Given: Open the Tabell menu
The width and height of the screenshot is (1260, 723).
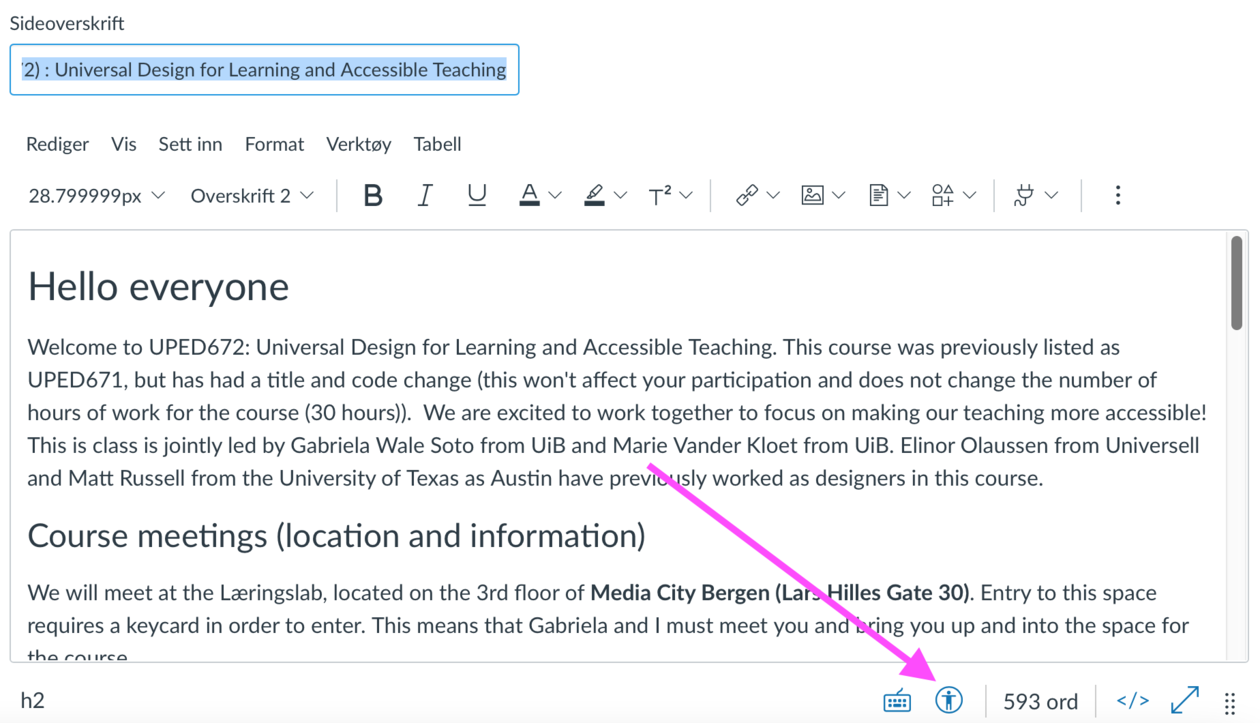Looking at the screenshot, I should coord(437,144).
